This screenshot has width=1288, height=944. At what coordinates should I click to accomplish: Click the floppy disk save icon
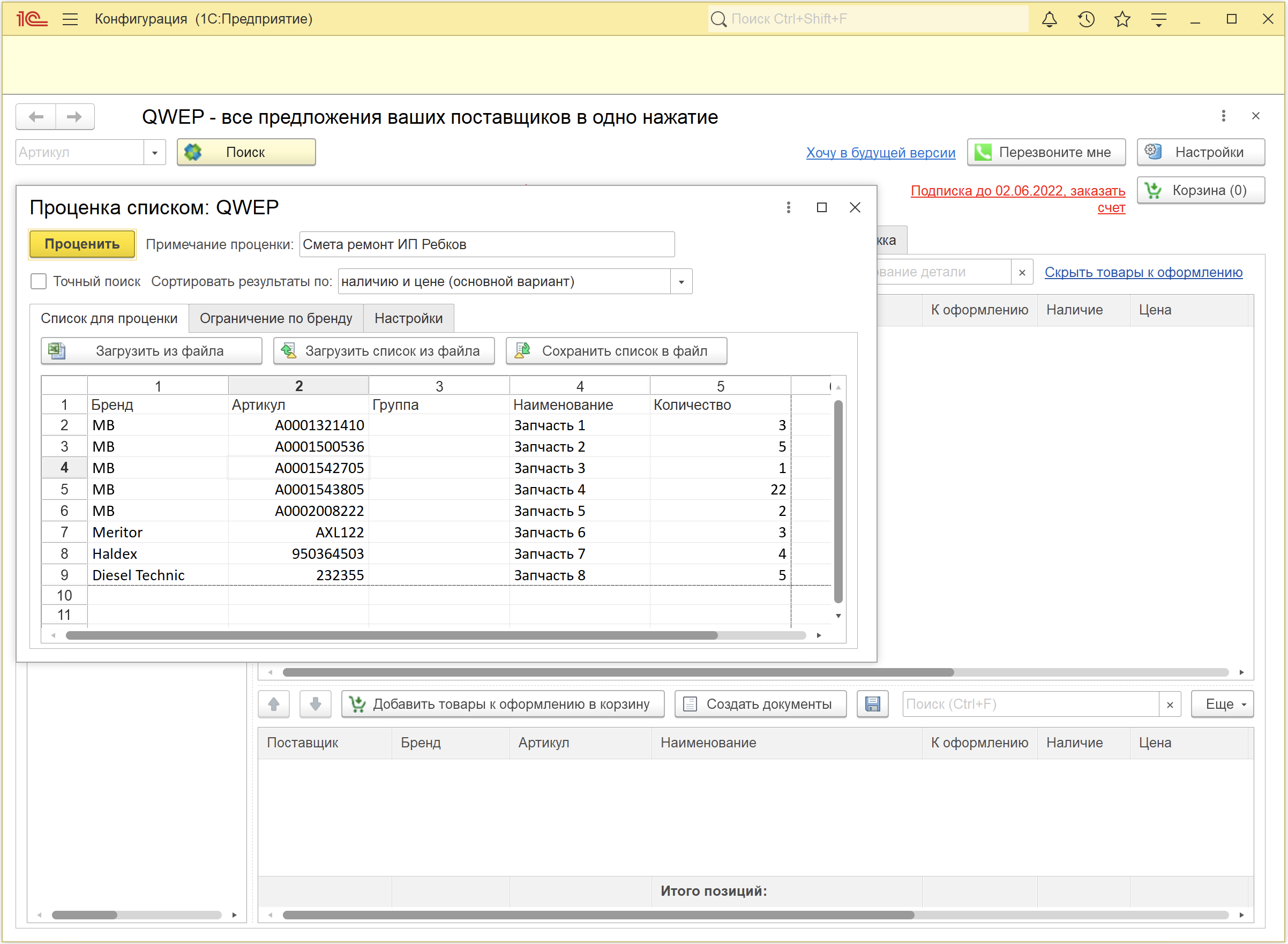tap(872, 704)
